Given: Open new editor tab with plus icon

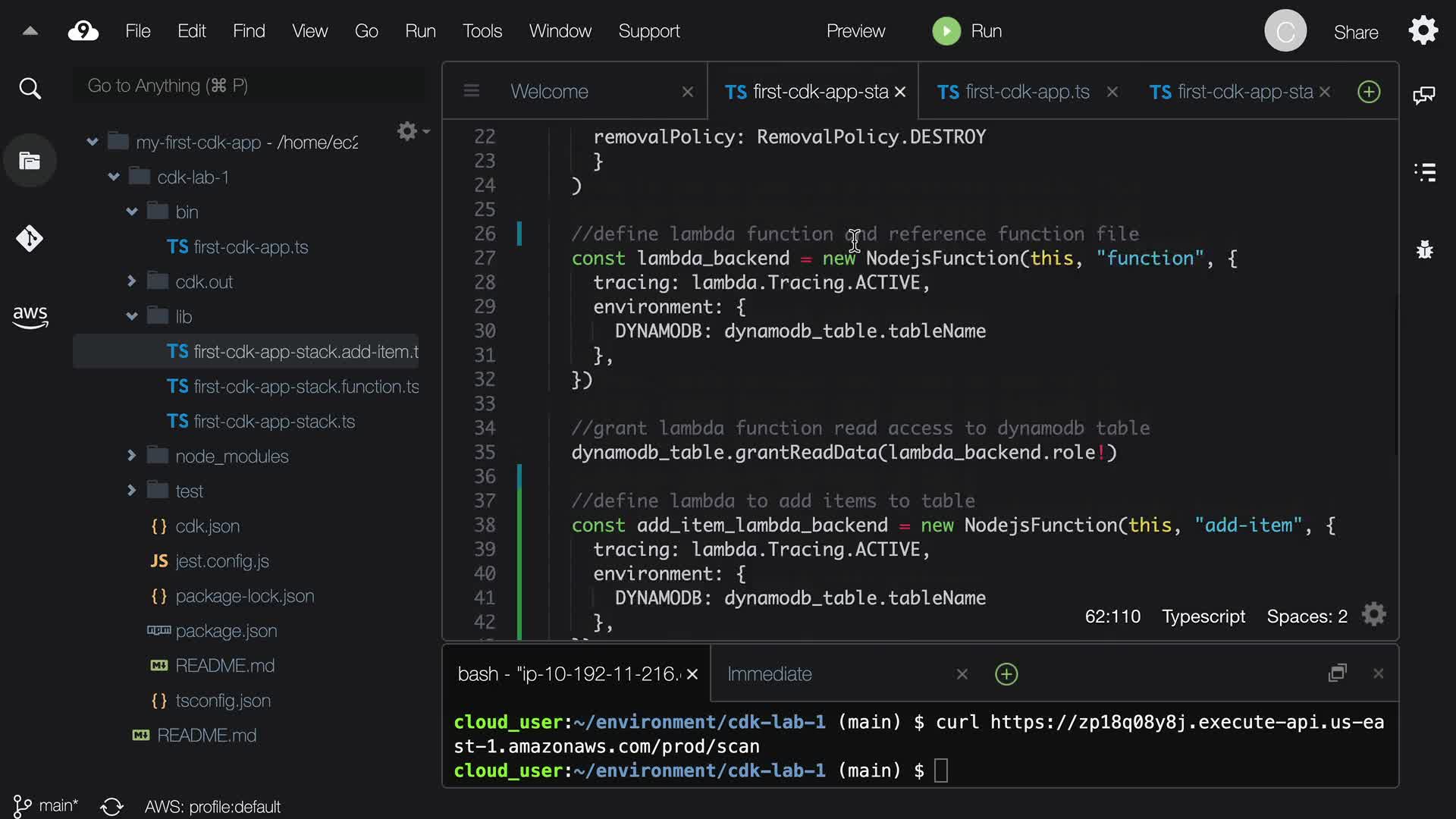Looking at the screenshot, I should tap(1368, 92).
